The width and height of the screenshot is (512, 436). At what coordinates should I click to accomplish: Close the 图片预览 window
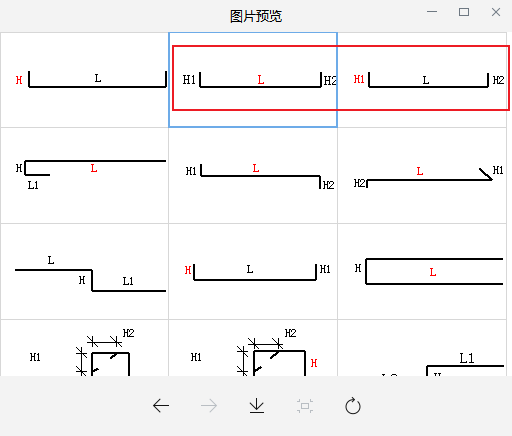pyautogui.click(x=496, y=12)
